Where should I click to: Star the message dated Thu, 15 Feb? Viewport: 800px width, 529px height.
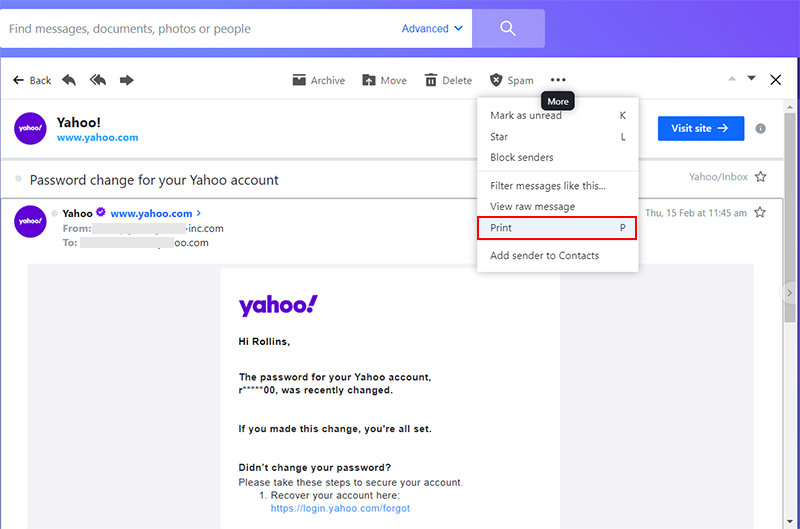[x=760, y=213]
